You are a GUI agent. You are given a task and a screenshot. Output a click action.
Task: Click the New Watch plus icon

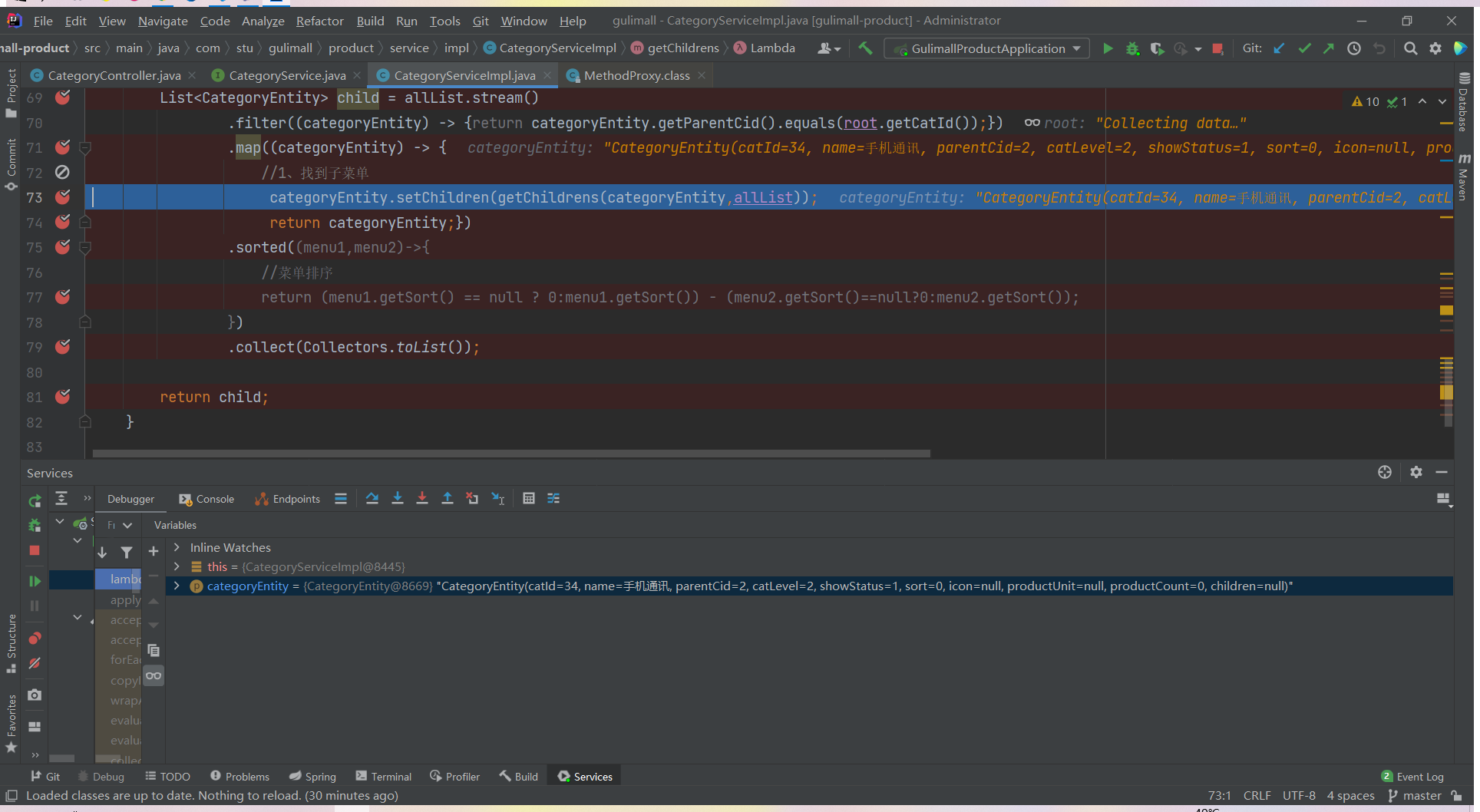coord(154,551)
